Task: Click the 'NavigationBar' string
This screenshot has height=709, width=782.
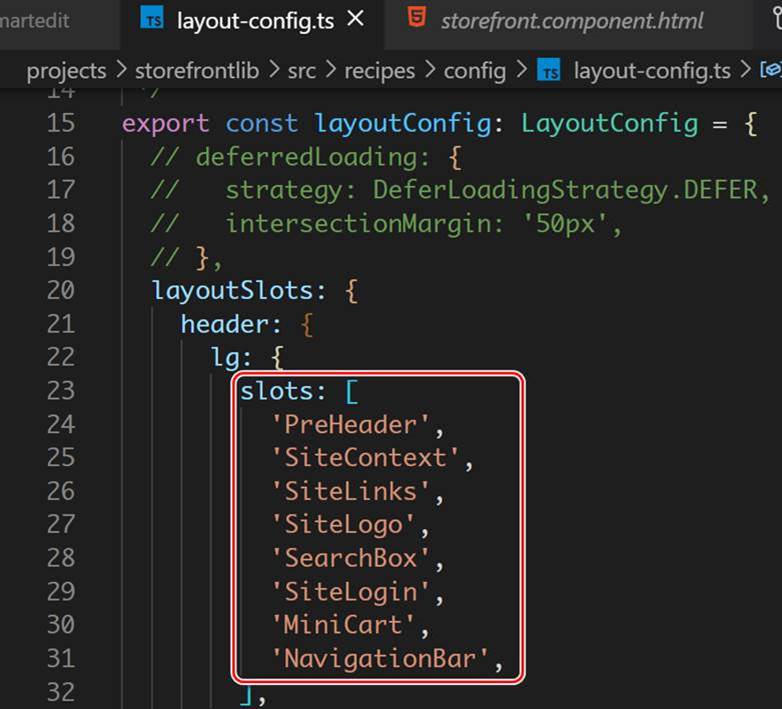Action: click(x=380, y=659)
